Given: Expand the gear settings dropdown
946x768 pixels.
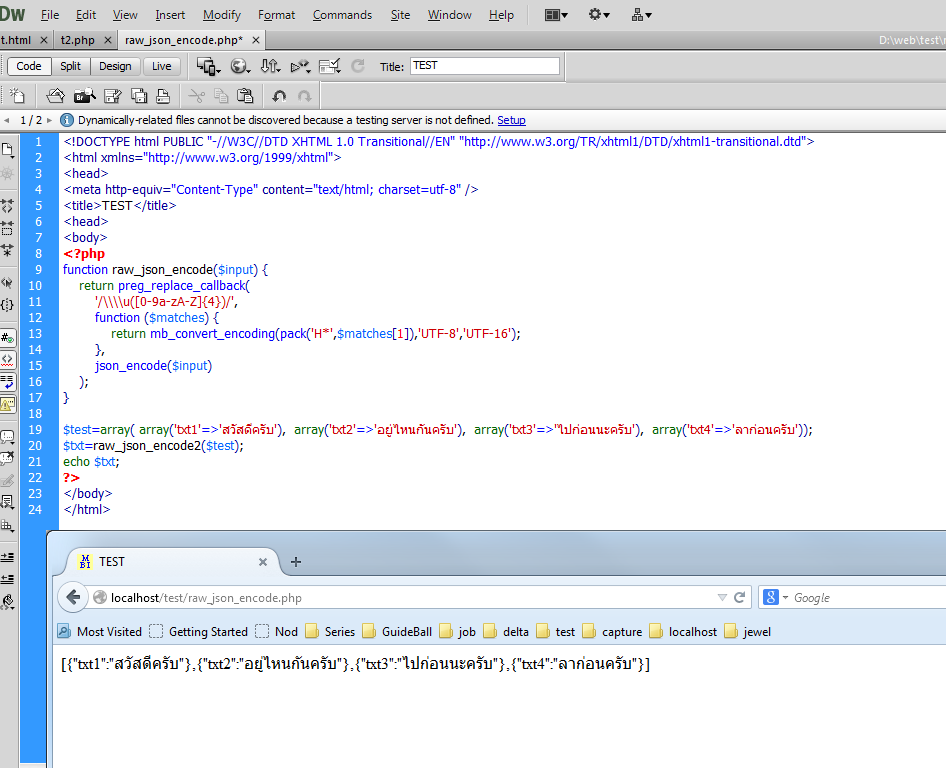Looking at the screenshot, I should click(x=600, y=15).
